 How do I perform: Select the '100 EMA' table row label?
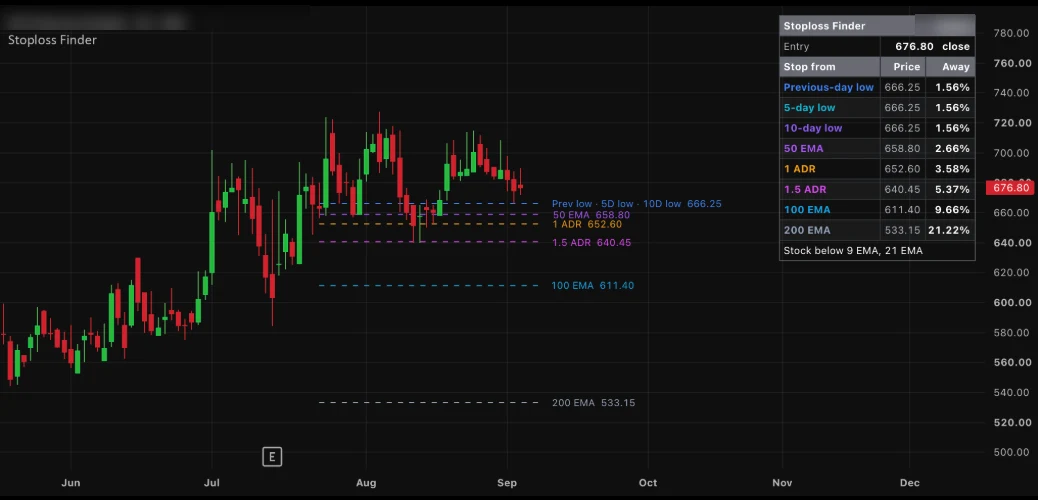point(806,210)
